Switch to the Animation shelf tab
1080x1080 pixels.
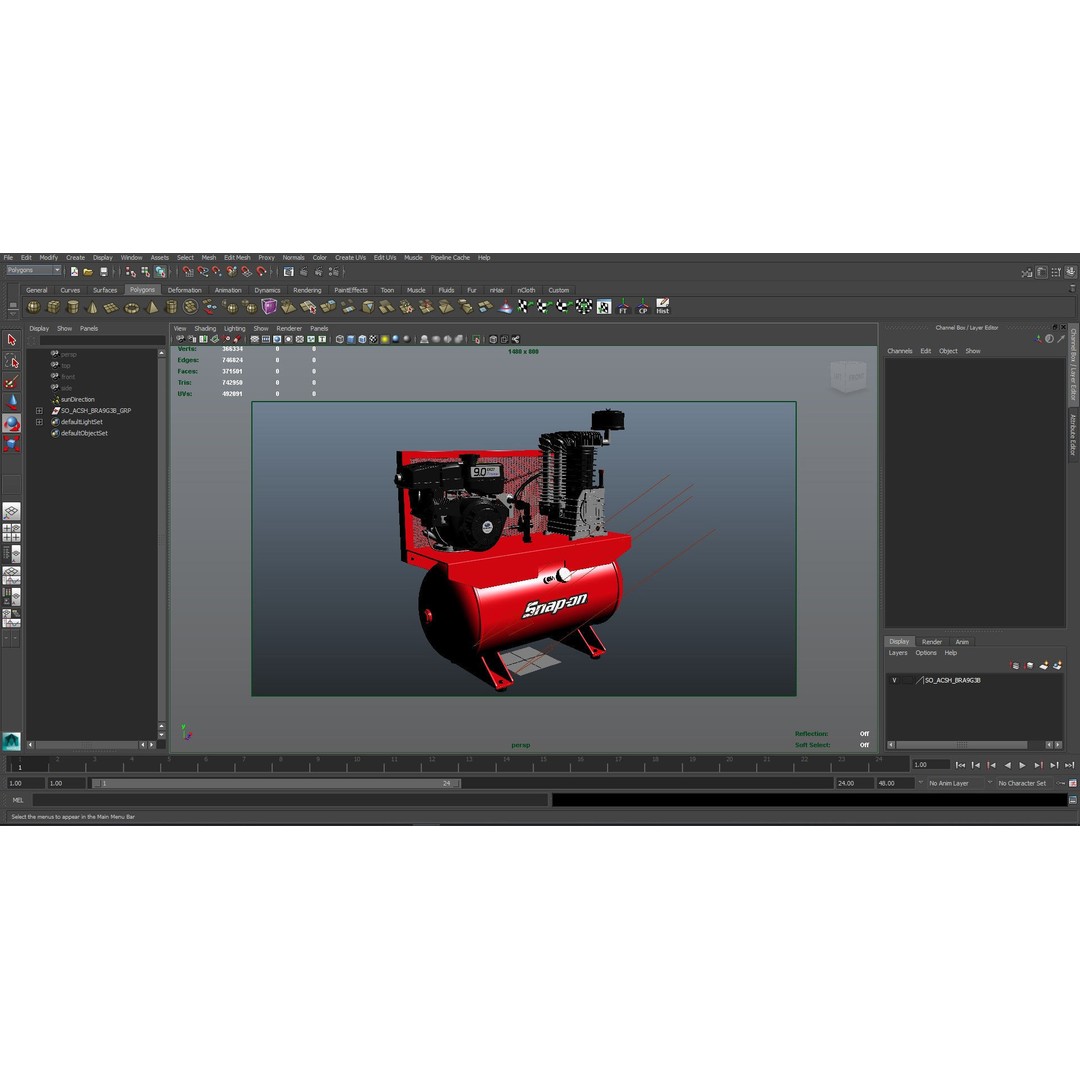tap(228, 290)
